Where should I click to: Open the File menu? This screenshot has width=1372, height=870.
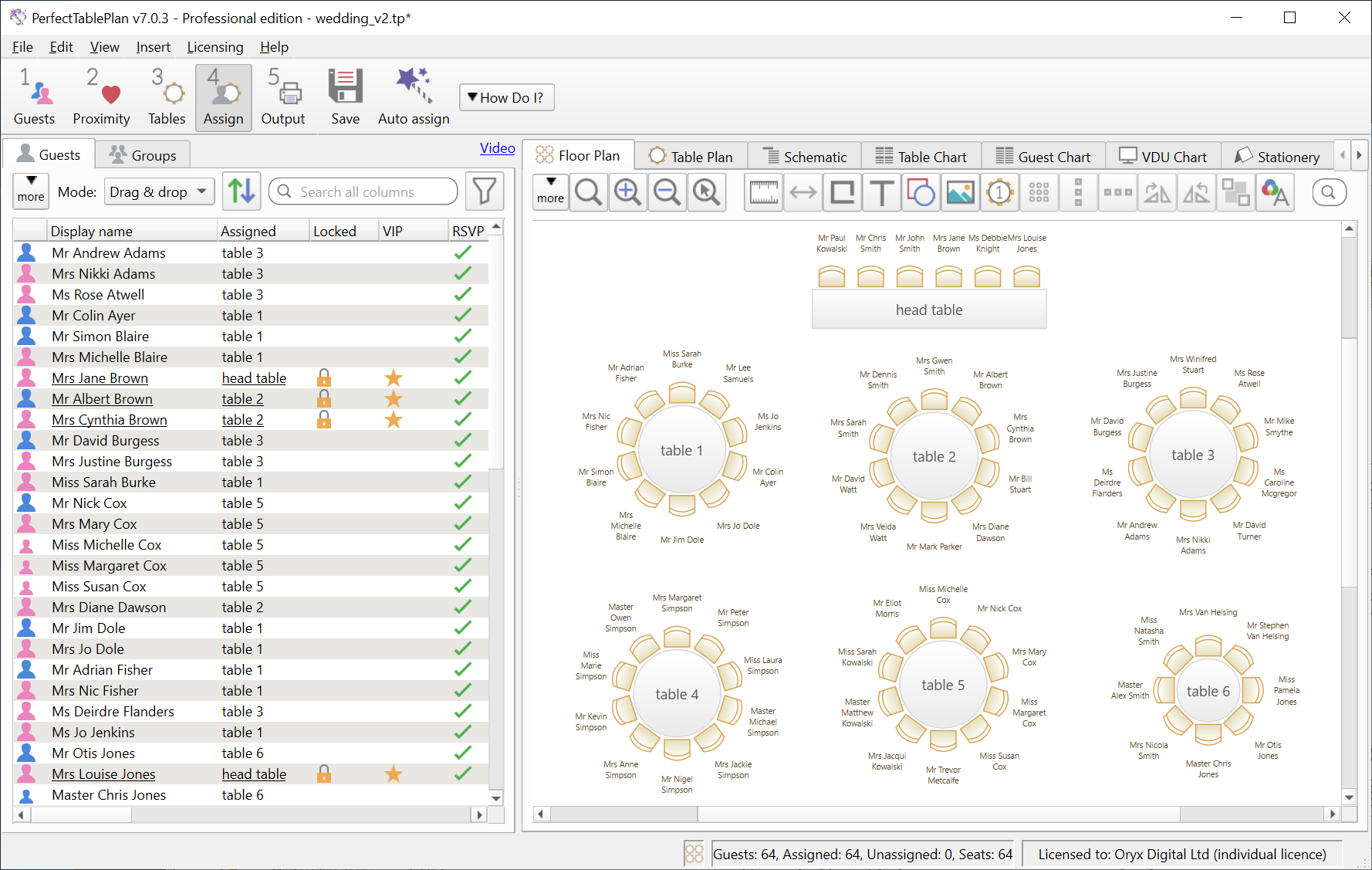22,47
